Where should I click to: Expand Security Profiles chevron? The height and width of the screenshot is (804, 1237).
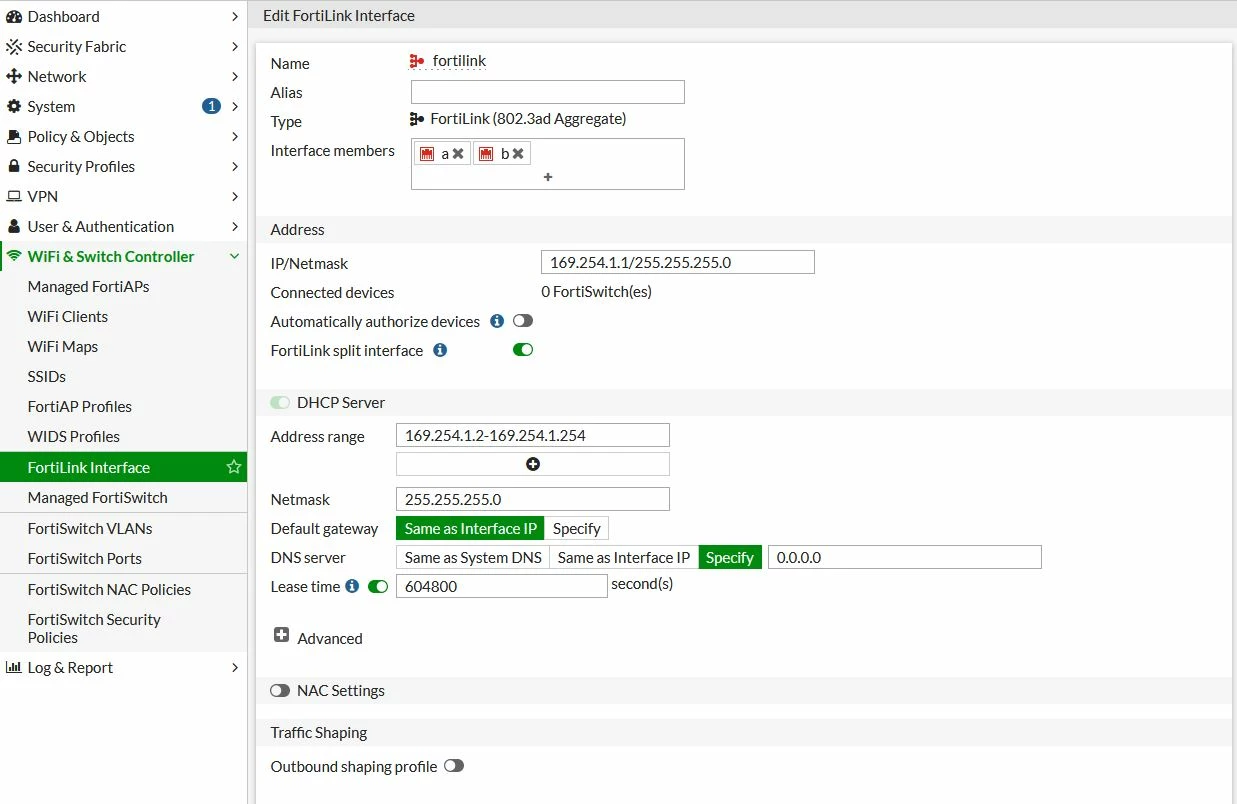pos(234,167)
